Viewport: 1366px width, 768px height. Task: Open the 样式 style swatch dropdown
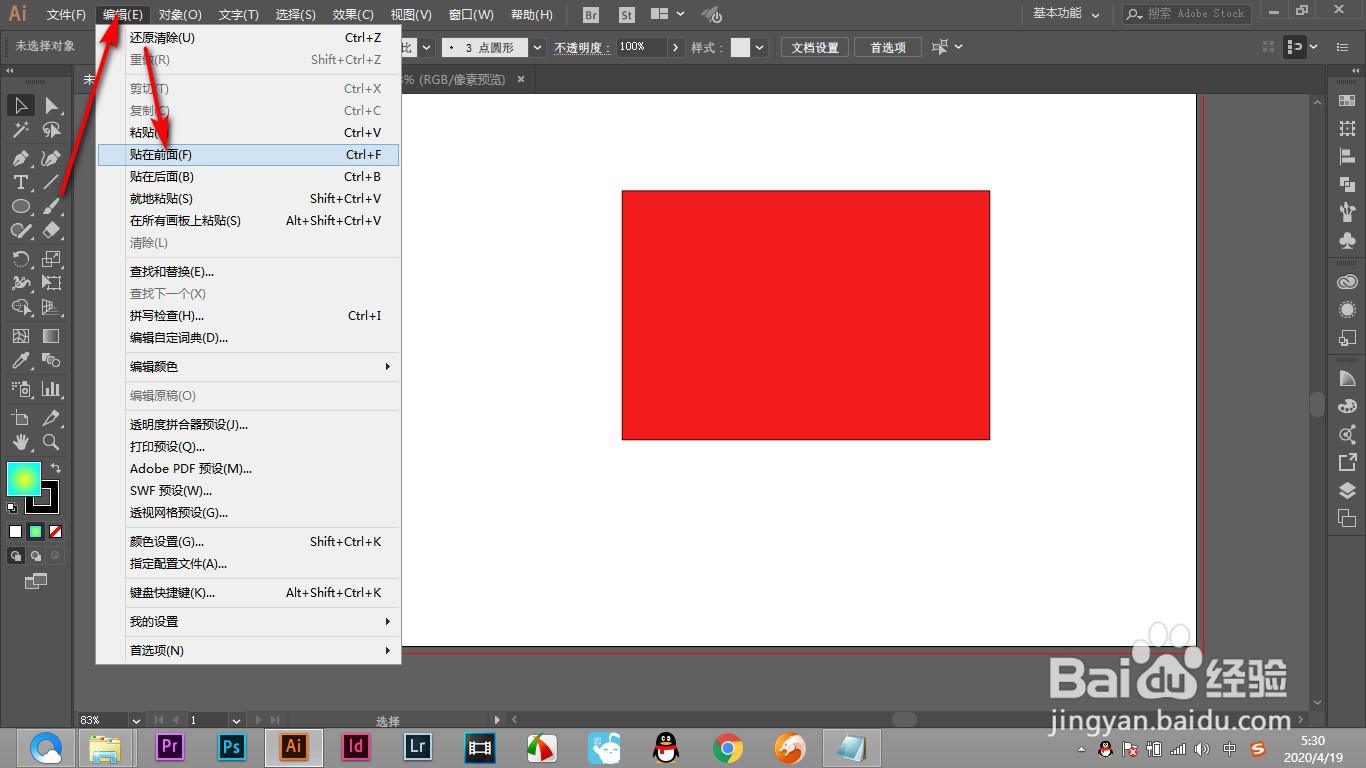point(760,47)
